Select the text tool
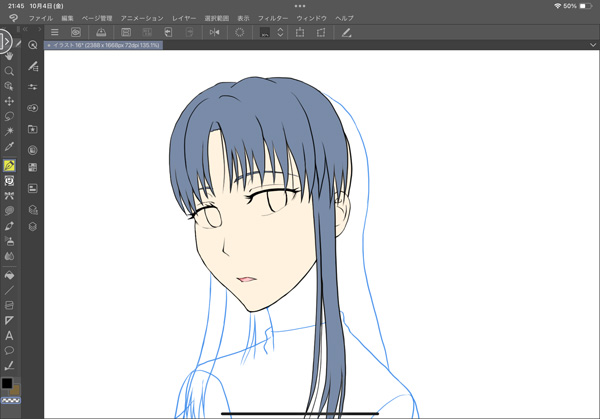 [10, 335]
